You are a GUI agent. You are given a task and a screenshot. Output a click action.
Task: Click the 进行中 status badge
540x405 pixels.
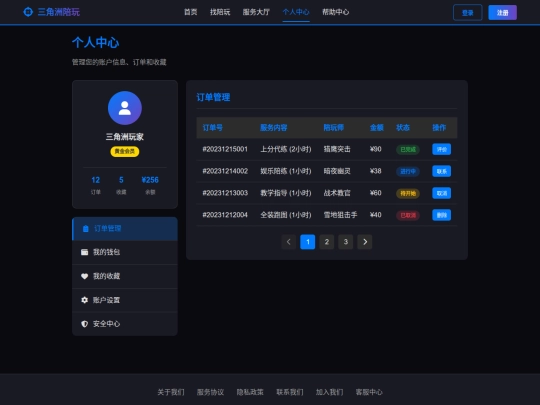[408, 172]
